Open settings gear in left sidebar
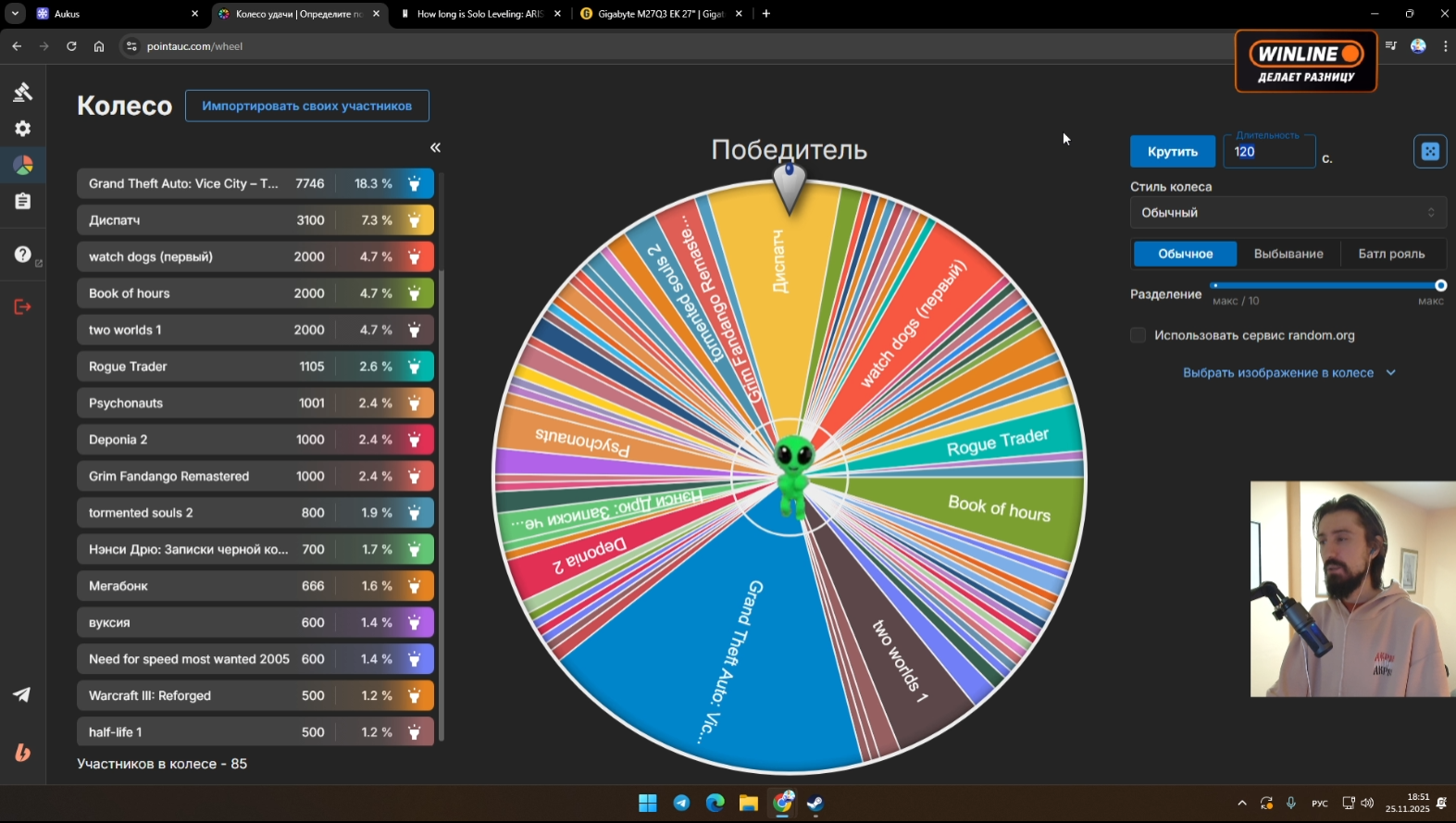The width and height of the screenshot is (1456, 823). pos(23,129)
